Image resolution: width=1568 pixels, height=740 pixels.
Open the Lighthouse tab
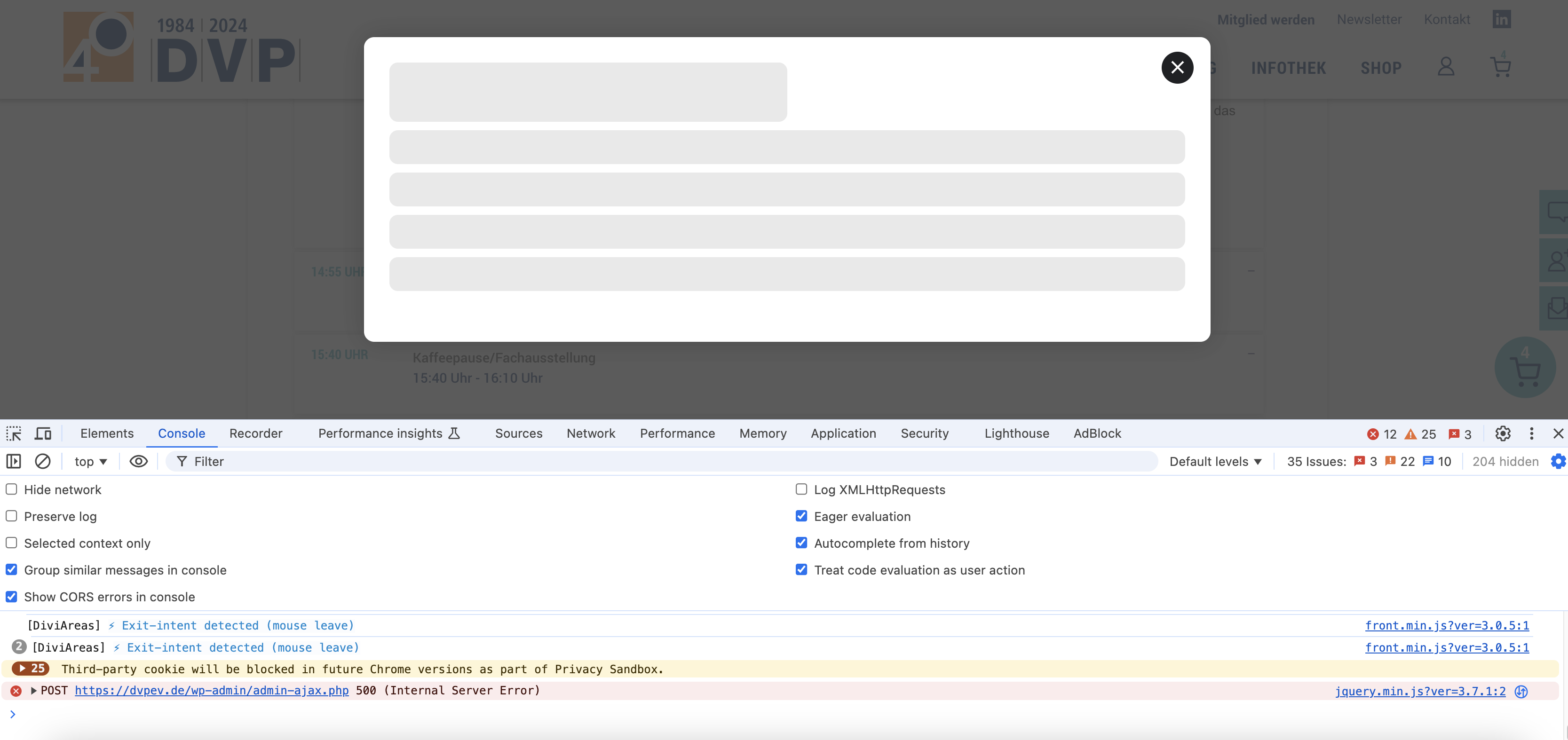coord(1017,433)
